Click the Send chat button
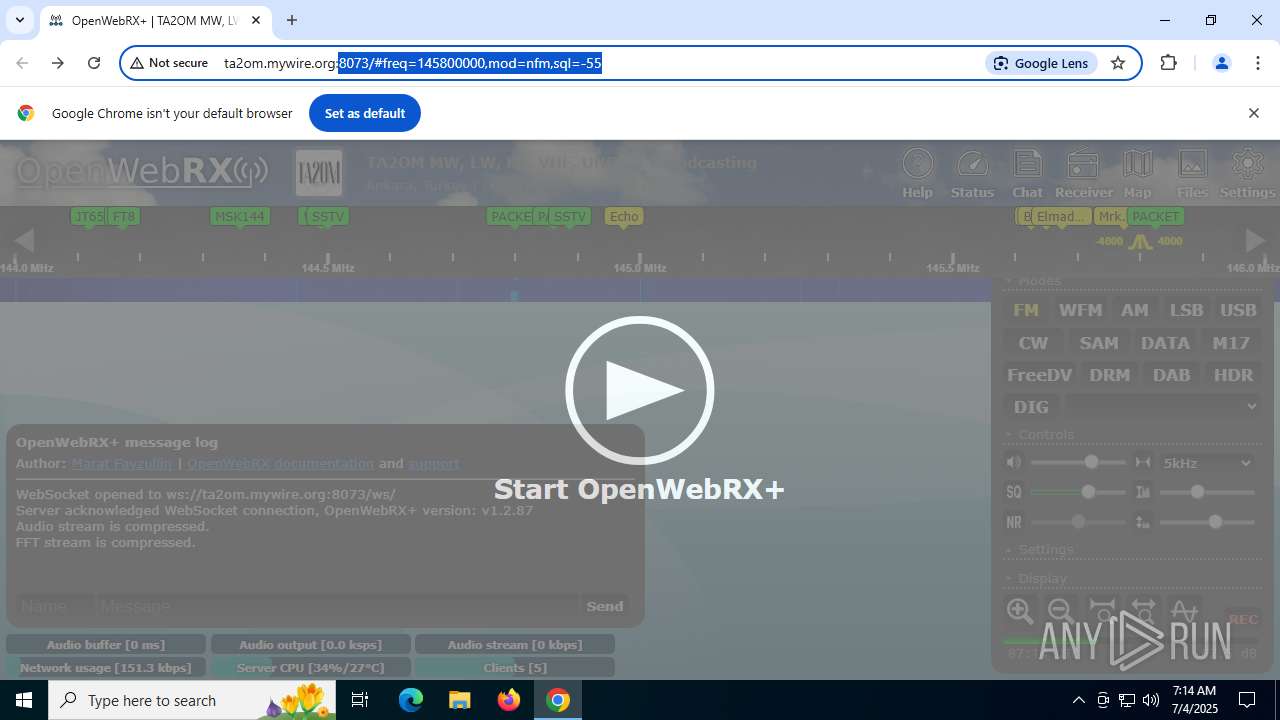The width and height of the screenshot is (1280, 720). (605, 606)
